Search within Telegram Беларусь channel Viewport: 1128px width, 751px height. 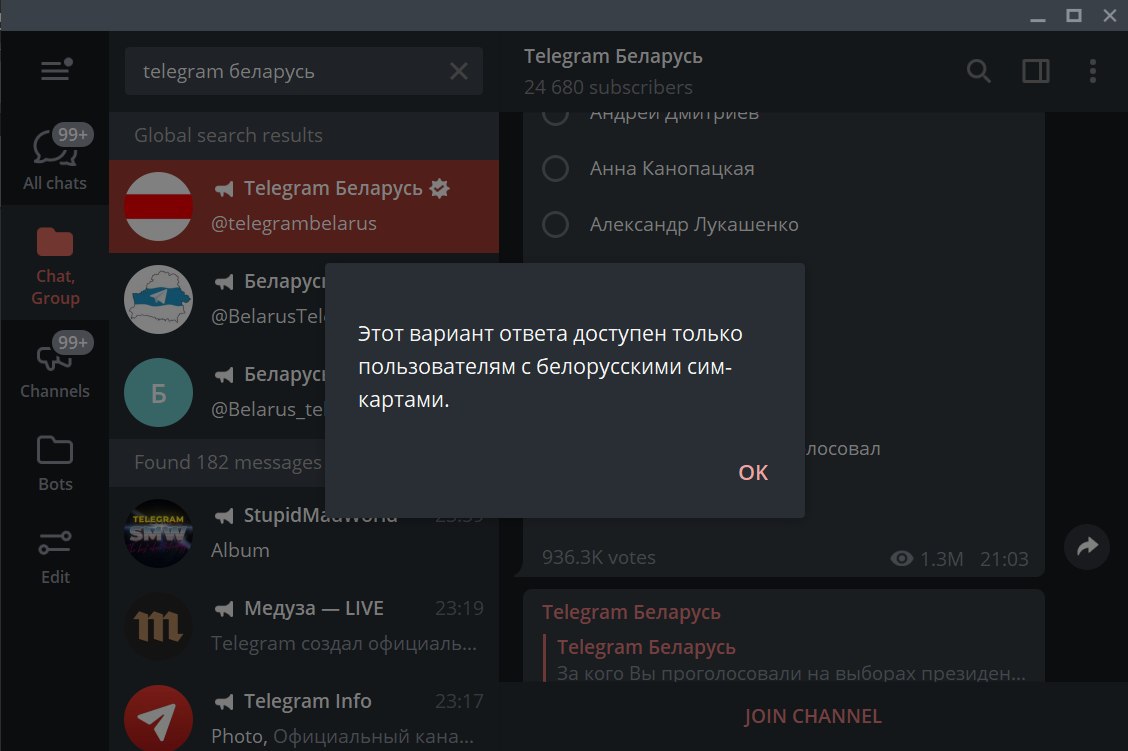978,71
